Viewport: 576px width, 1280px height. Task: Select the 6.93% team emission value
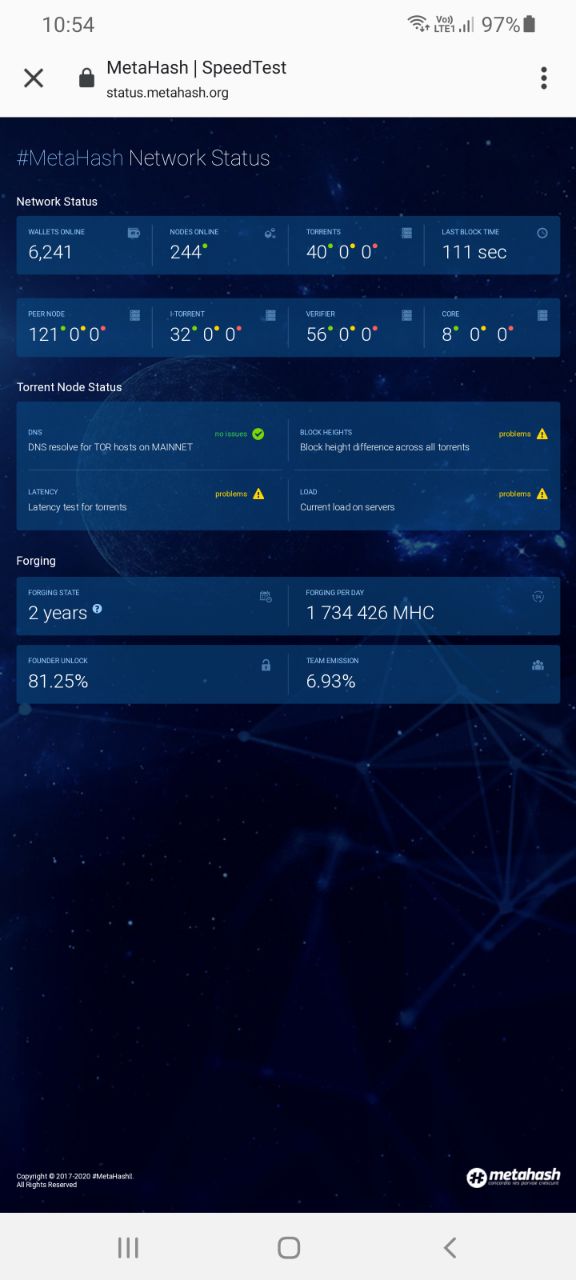point(331,681)
